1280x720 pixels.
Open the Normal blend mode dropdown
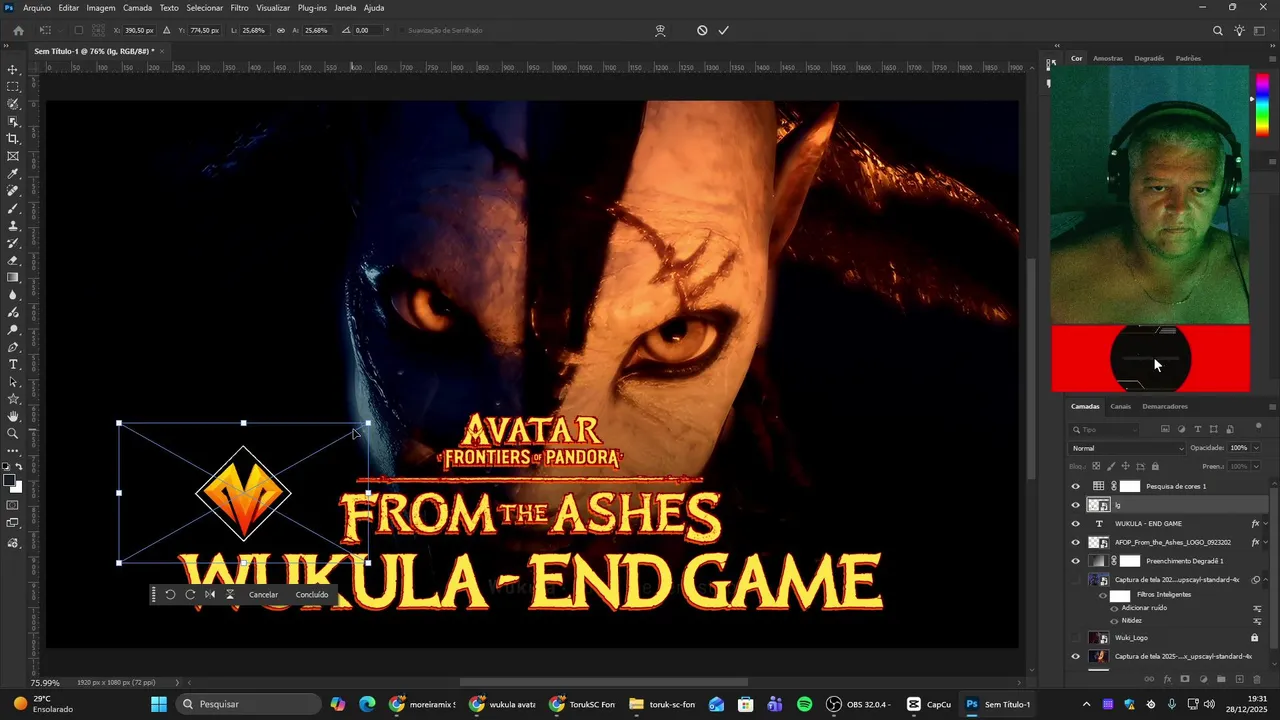click(1127, 448)
